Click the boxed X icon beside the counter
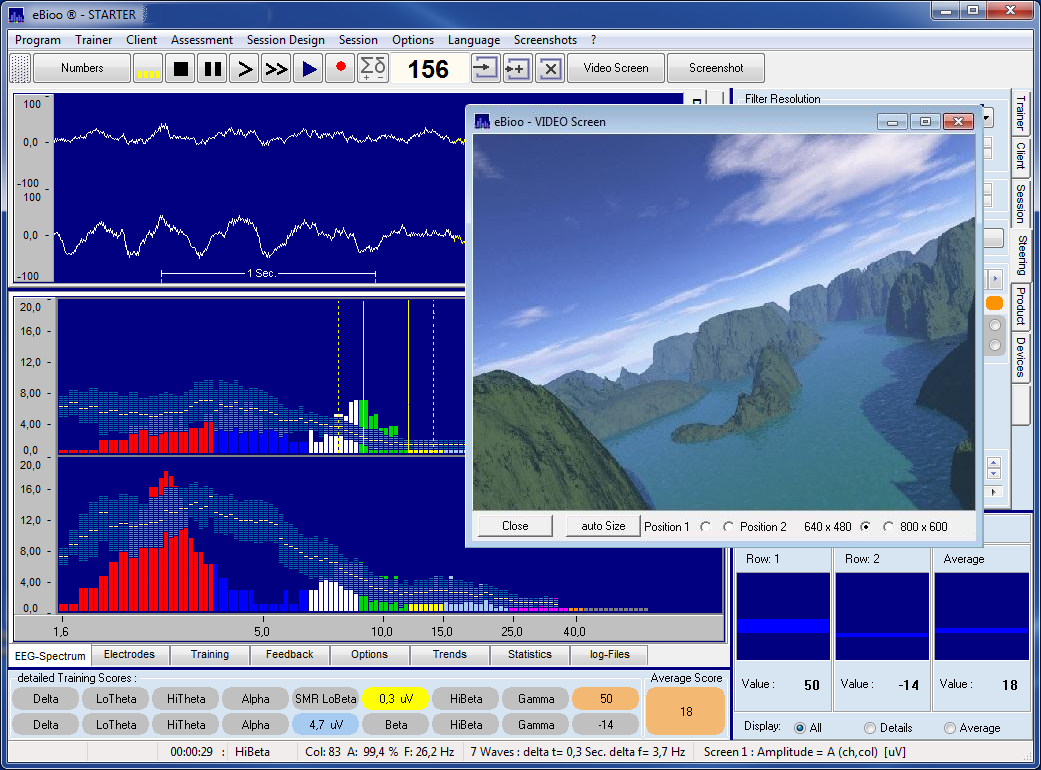 [549, 69]
